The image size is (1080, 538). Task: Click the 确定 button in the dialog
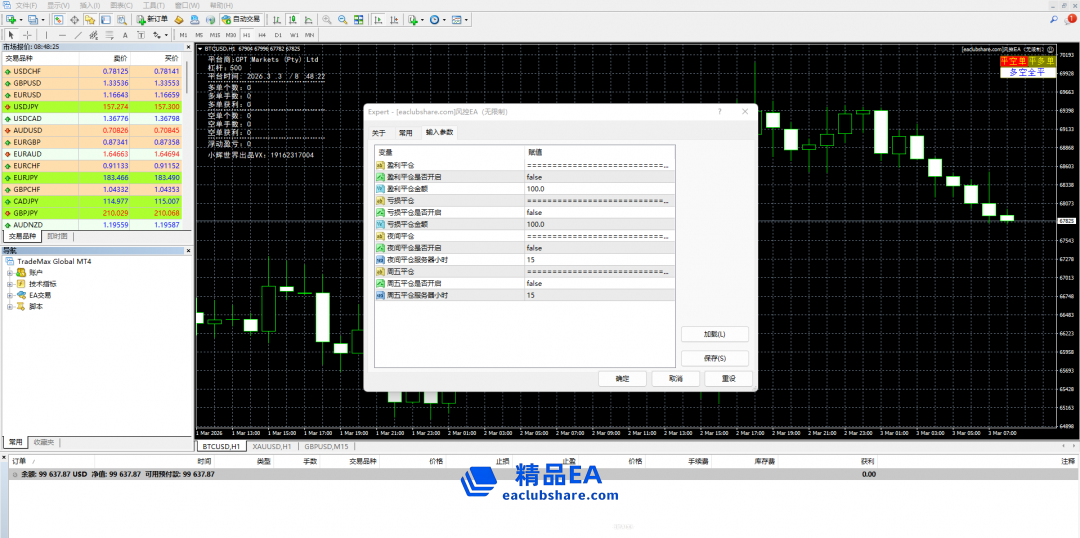click(622, 379)
